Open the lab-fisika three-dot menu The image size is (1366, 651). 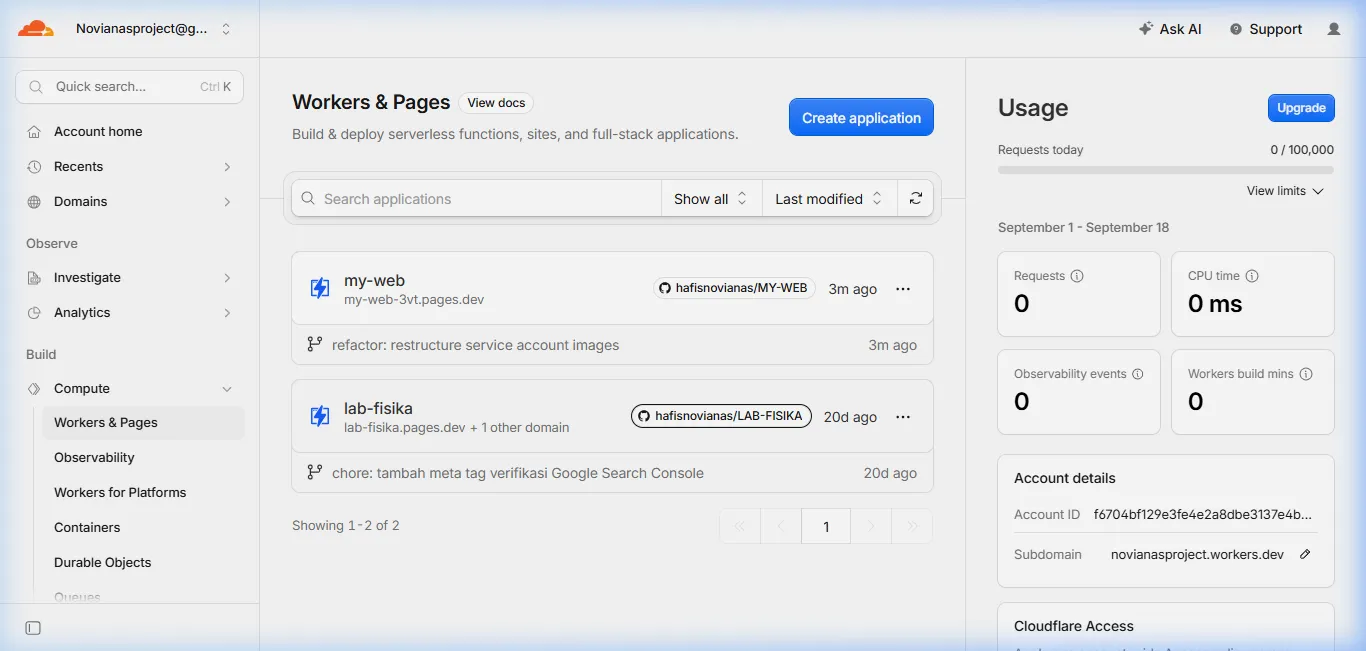[x=903, y=417]
